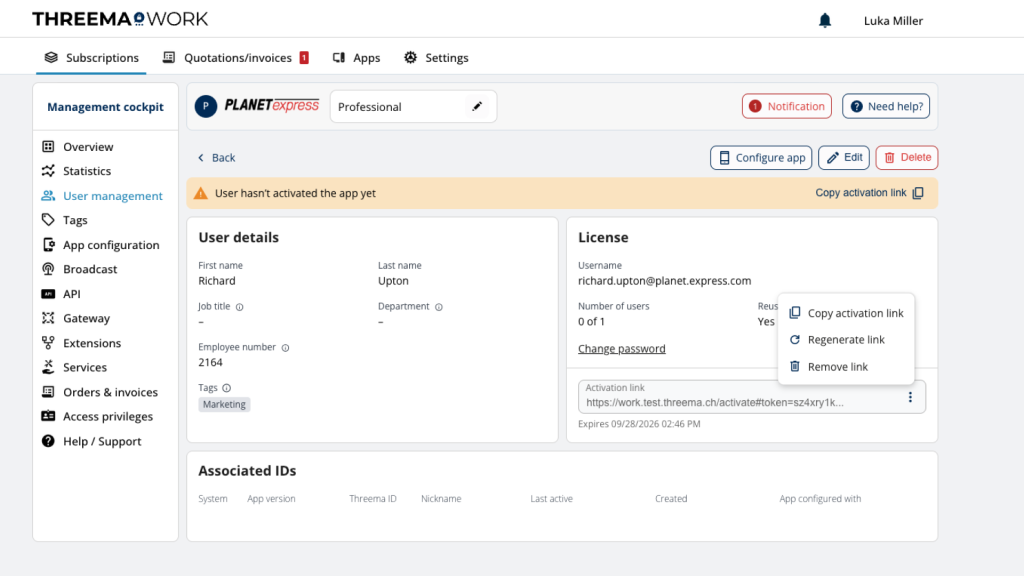
Task: Go Back to the user list
Action: point(217,157)
